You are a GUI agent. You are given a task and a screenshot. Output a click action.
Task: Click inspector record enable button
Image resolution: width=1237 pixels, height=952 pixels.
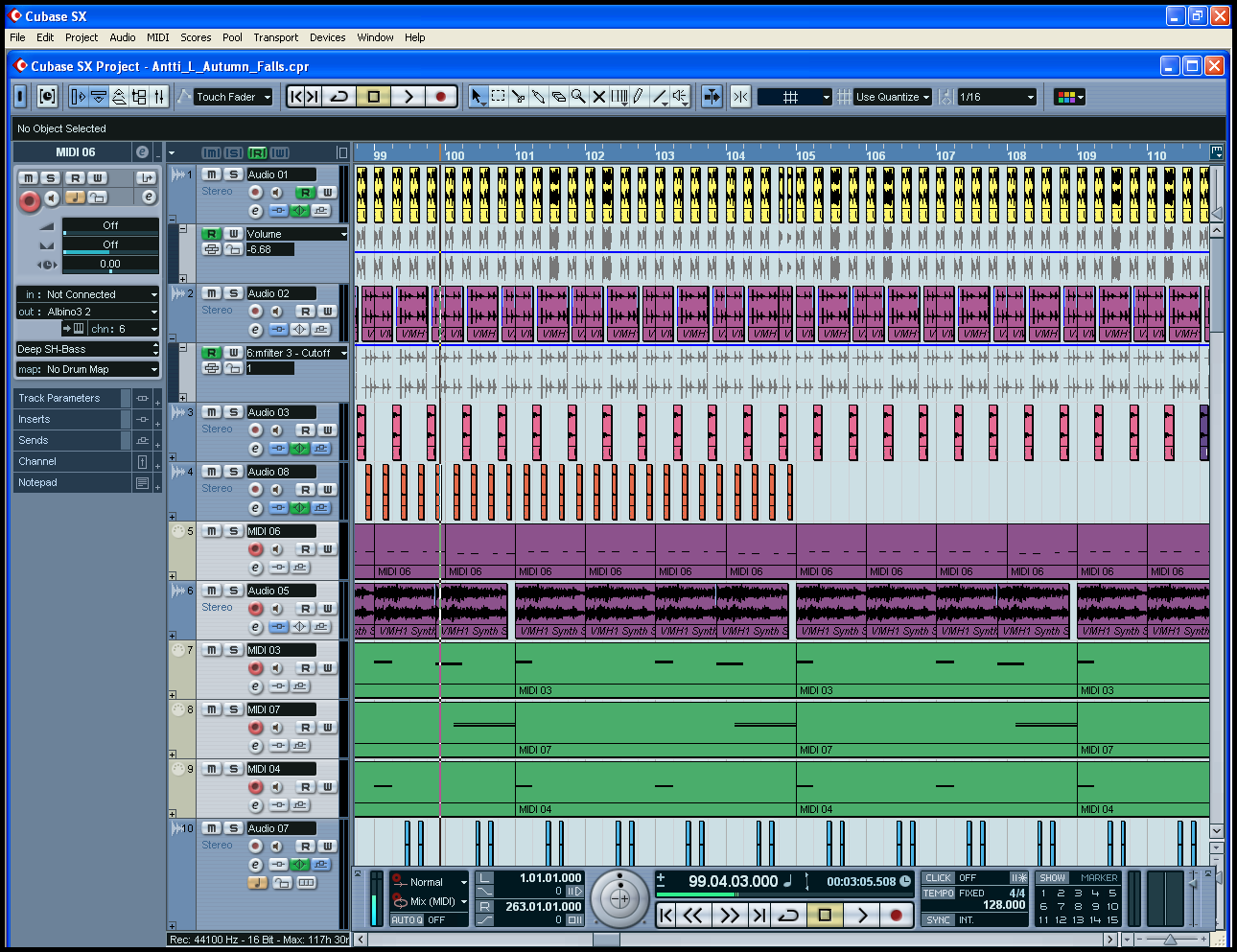pos(30,199)
